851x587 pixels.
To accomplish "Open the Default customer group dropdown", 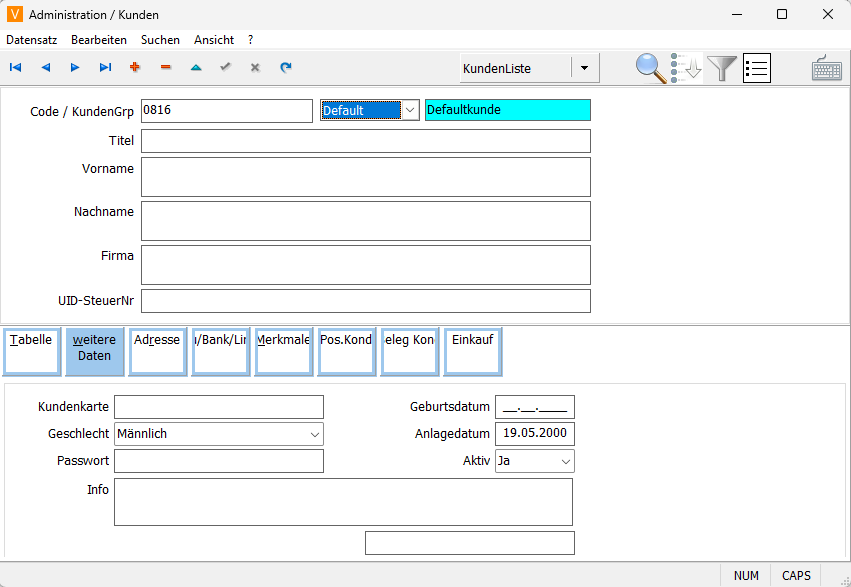I will [x=409, y=110].
